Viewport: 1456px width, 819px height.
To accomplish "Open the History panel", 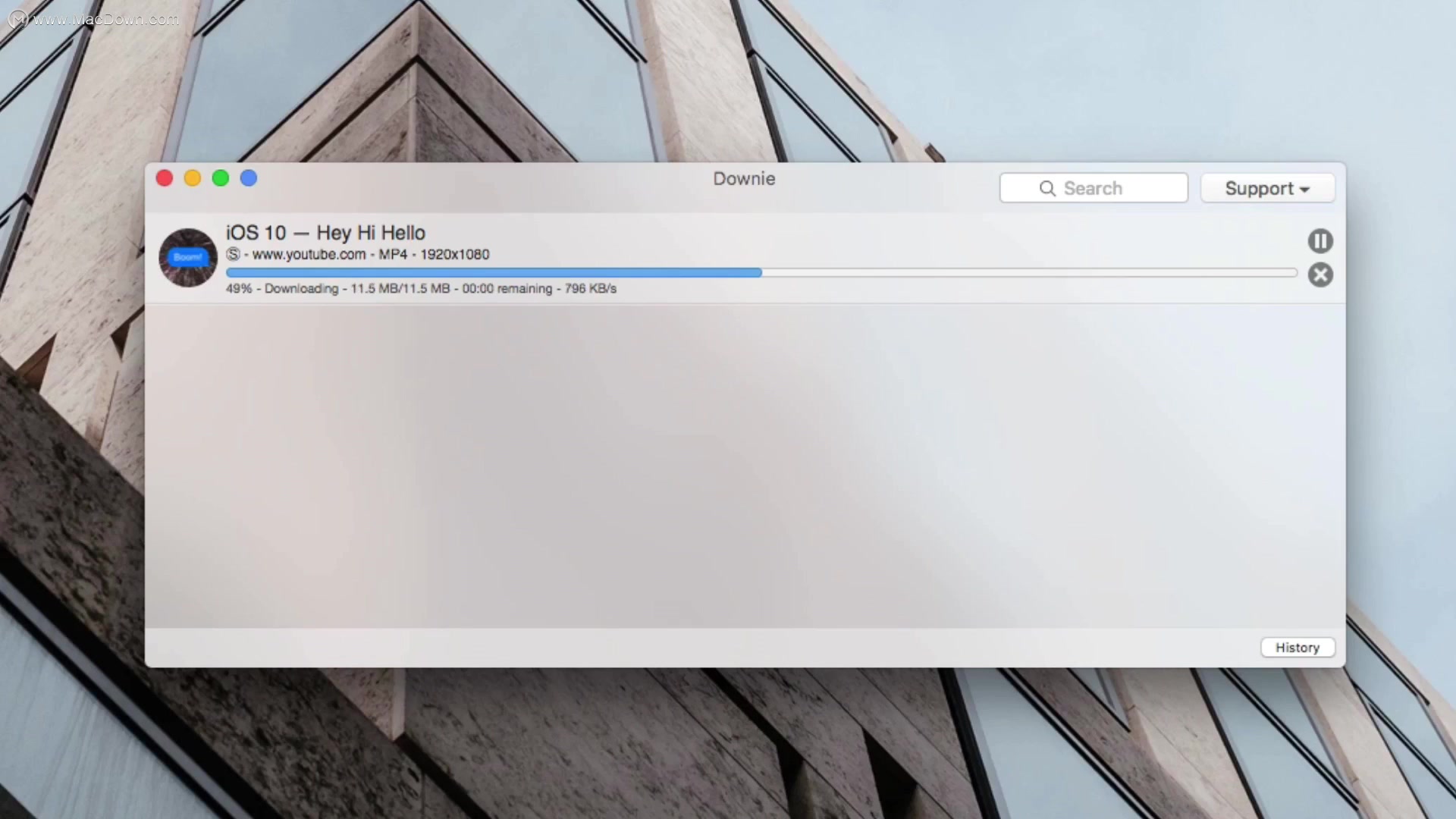I will click(x=1298, y=648).
